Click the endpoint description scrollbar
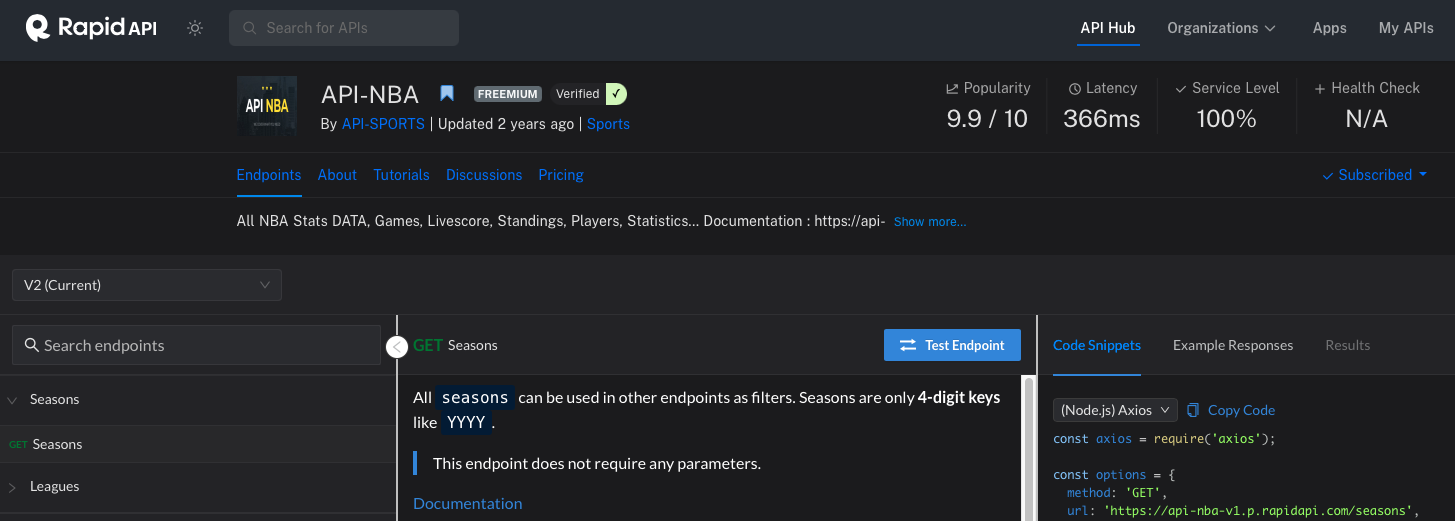 click(1027, 448)
